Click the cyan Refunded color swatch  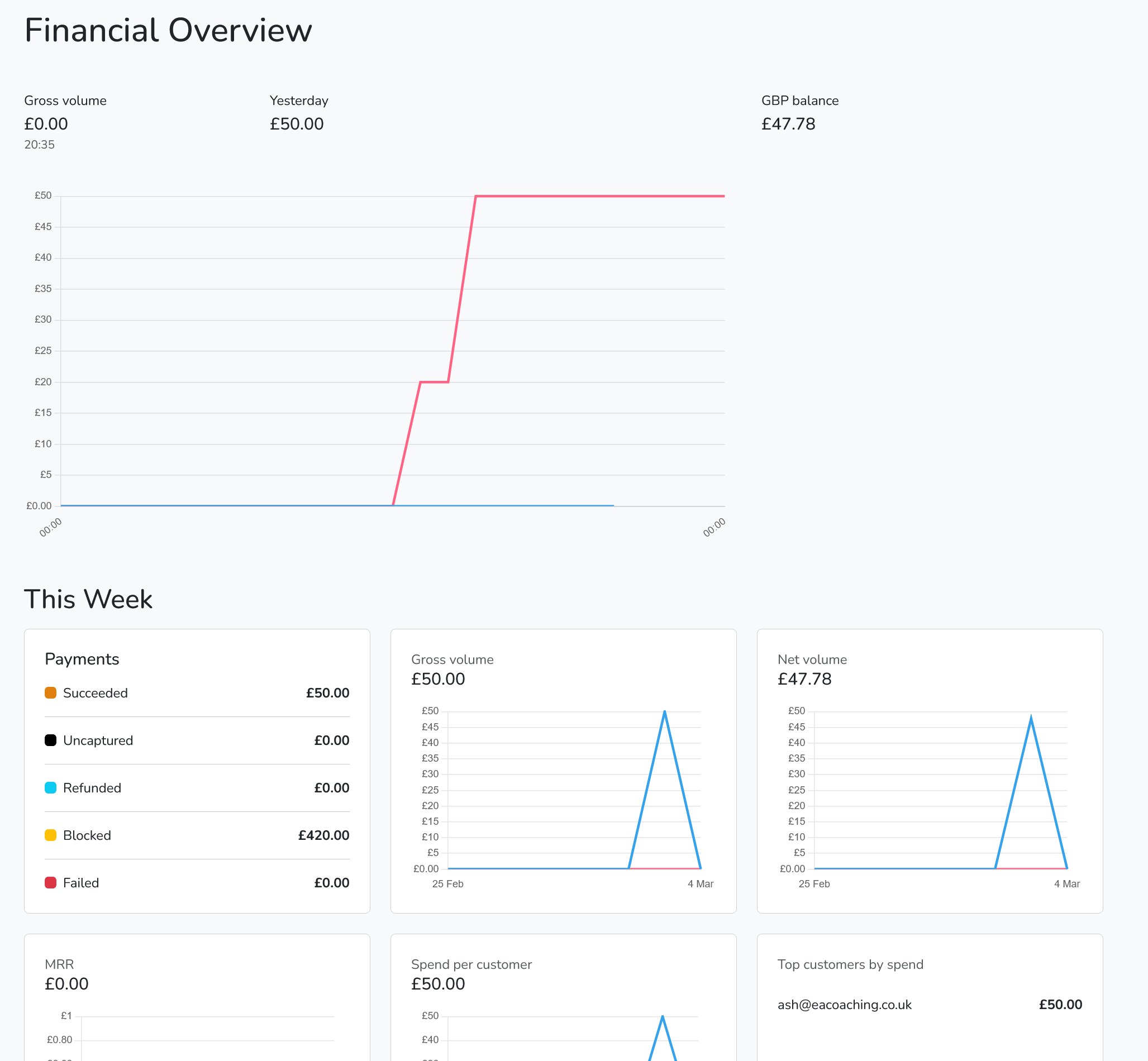click(50, 788)
